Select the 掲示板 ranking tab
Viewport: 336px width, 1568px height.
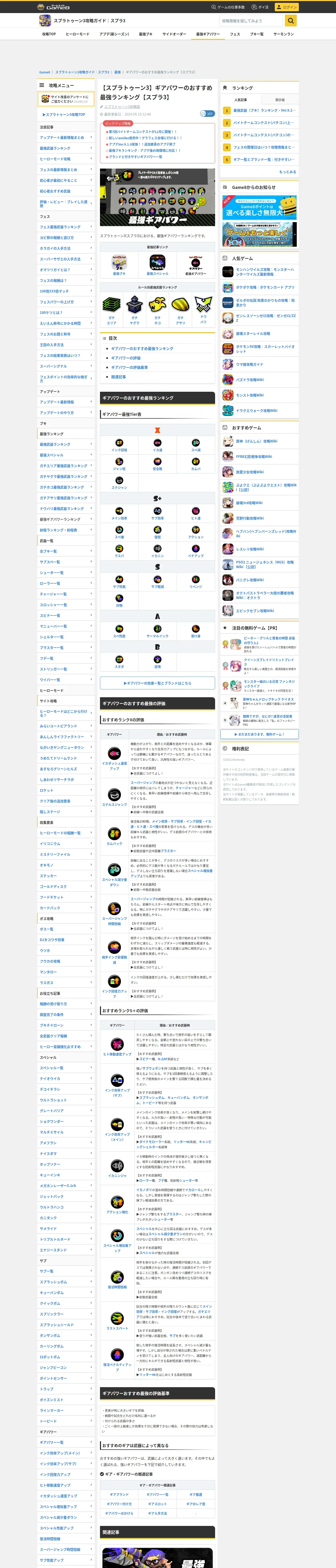point(280,100)
